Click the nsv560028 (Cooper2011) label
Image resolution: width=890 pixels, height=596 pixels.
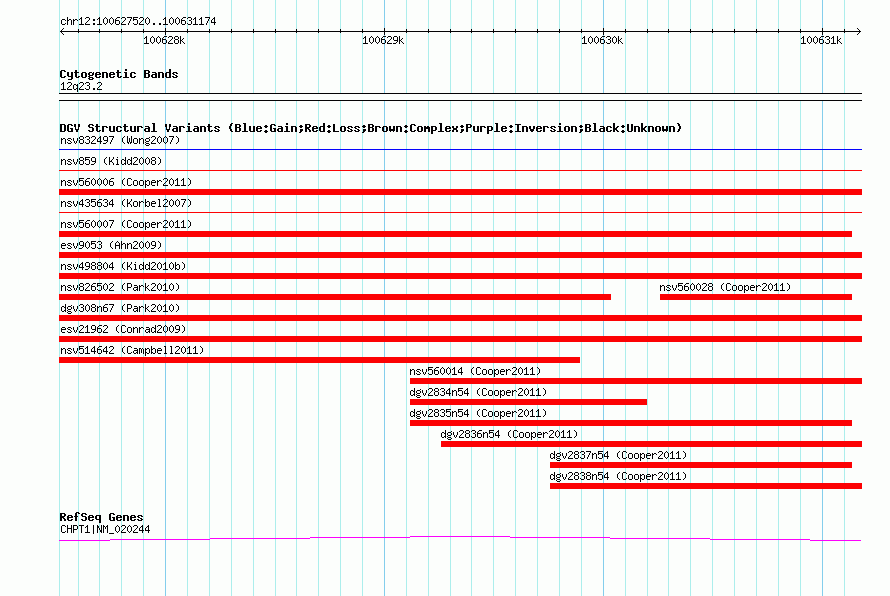click(x=725, y=287)
